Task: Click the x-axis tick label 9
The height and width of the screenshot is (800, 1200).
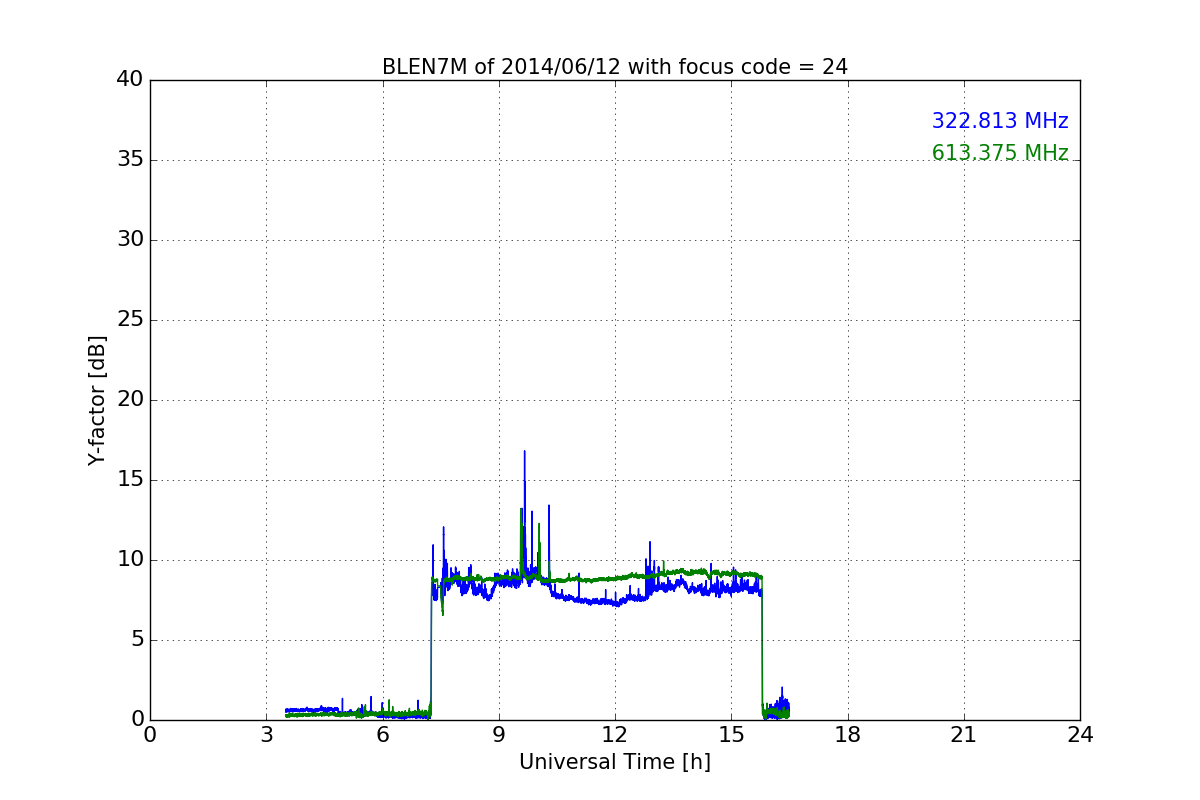Action: [x=499, y=734]
